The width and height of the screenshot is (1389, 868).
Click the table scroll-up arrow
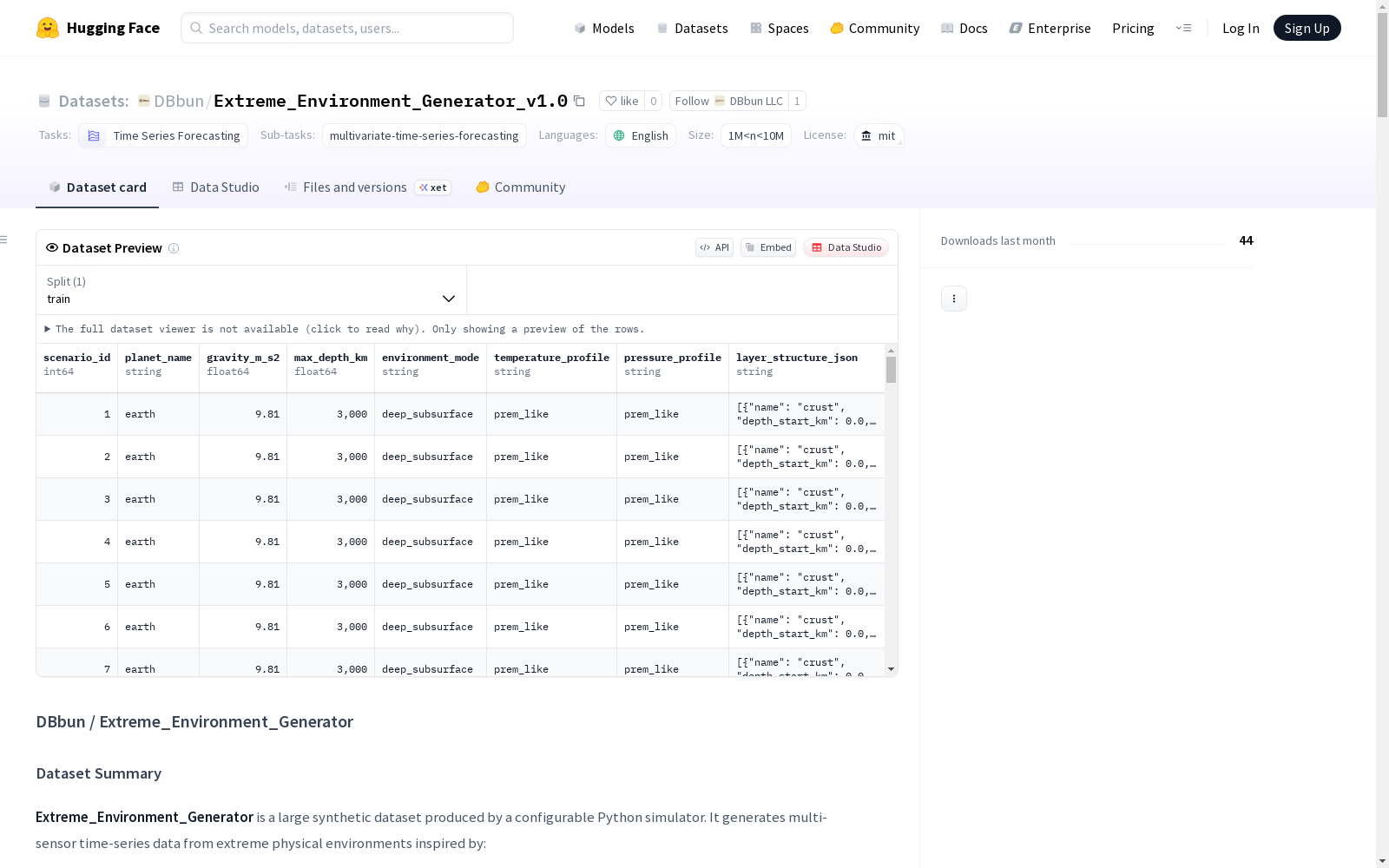coord(891,351)
